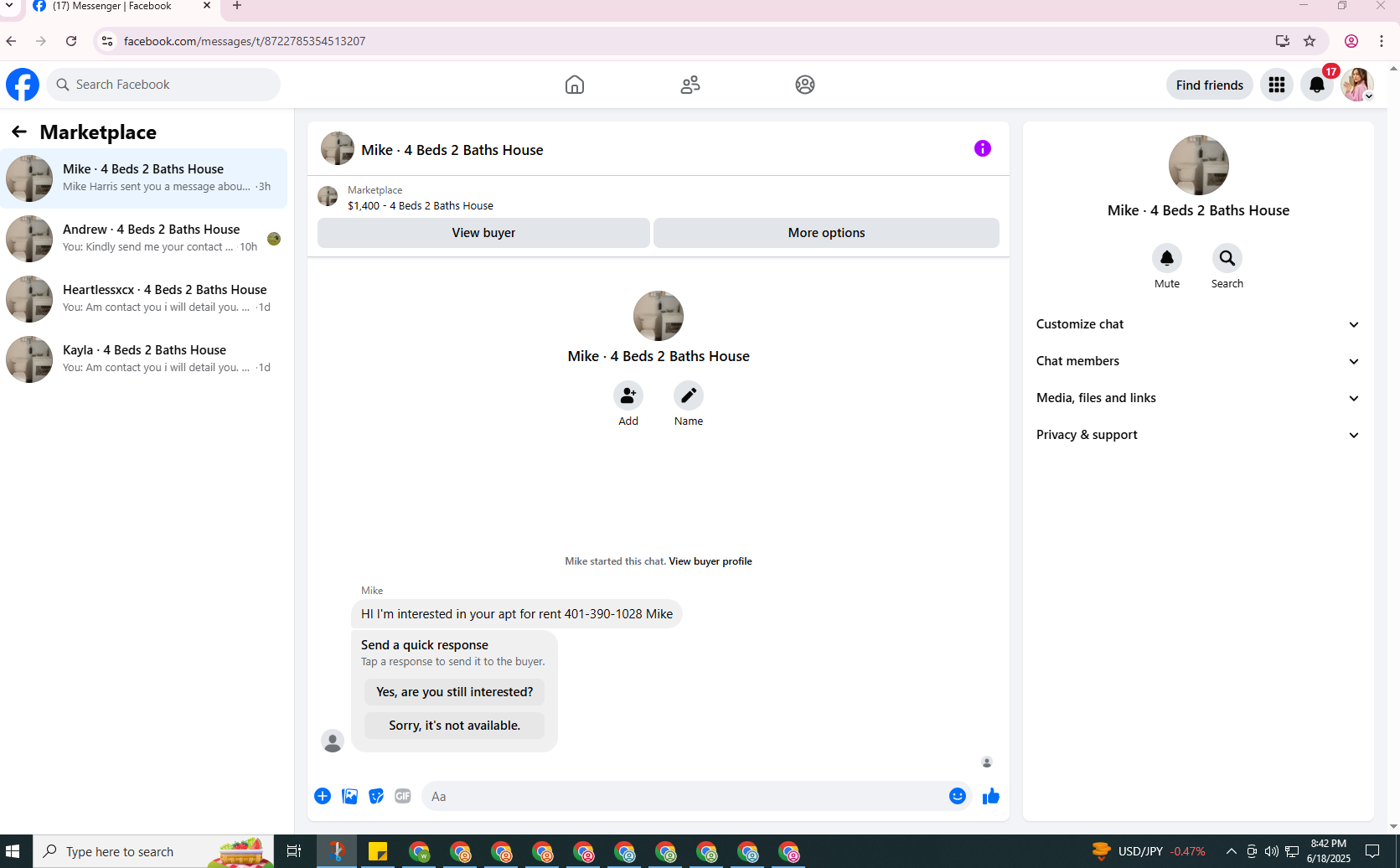The height and width of the screenshot is (868, 1400).
Task: Send quick reply 'Sorry, it's not available.'
Action: (x=454, y=726)
